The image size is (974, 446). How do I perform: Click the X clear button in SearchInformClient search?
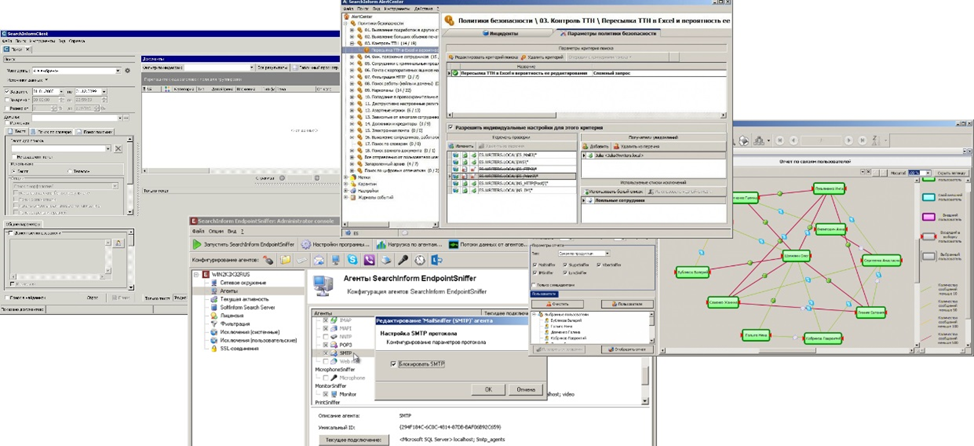pyautogui.click(x=118, y=148)
